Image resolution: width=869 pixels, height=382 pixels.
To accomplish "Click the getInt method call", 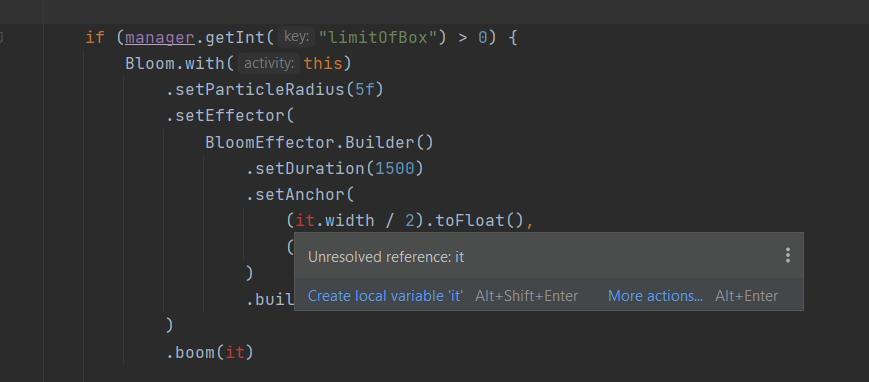I will pos(235,38).
